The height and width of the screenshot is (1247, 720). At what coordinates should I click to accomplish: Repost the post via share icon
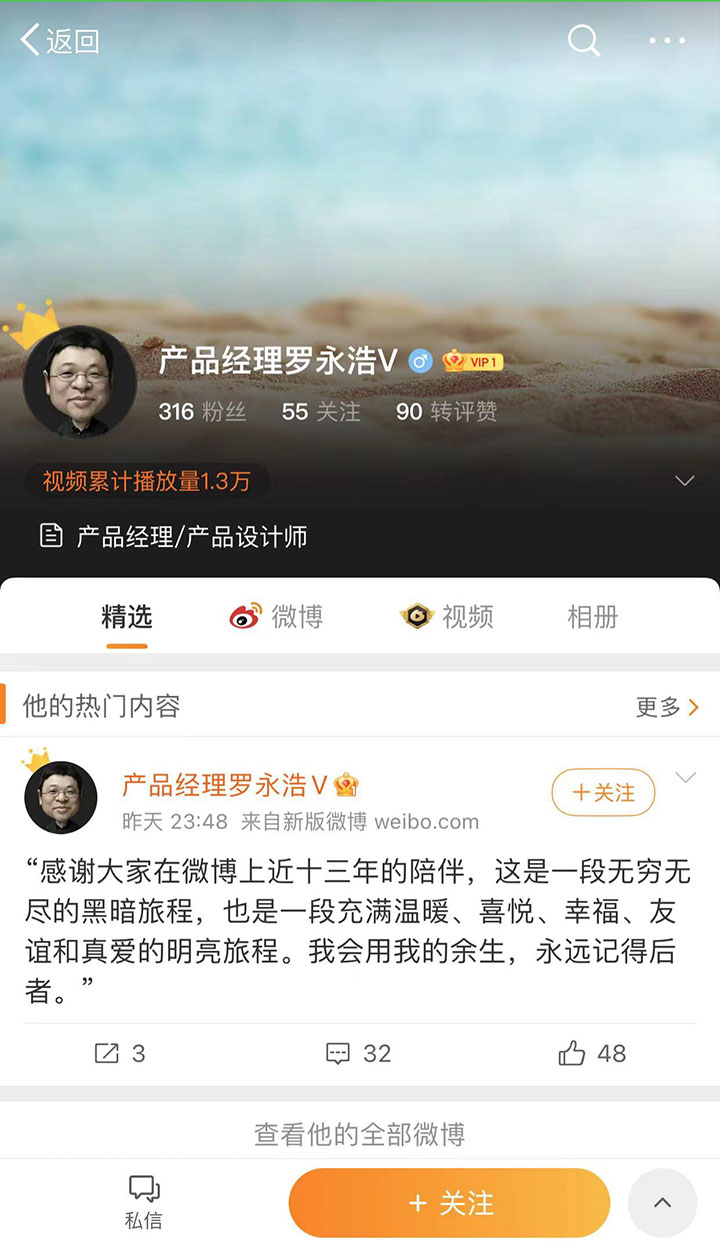tap(120, 1053)
